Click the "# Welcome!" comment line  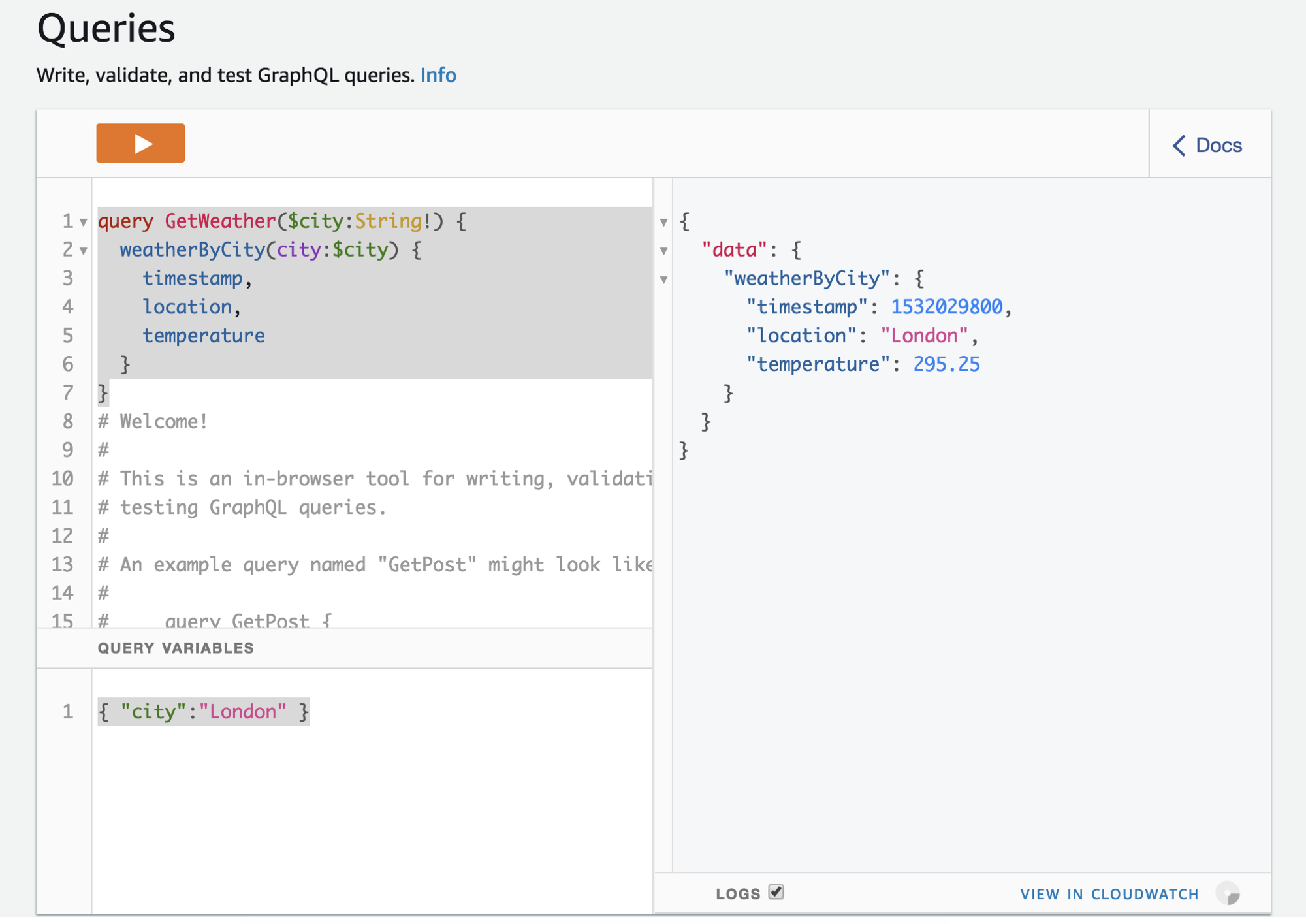pyautogui.click(x=153, y=422)
